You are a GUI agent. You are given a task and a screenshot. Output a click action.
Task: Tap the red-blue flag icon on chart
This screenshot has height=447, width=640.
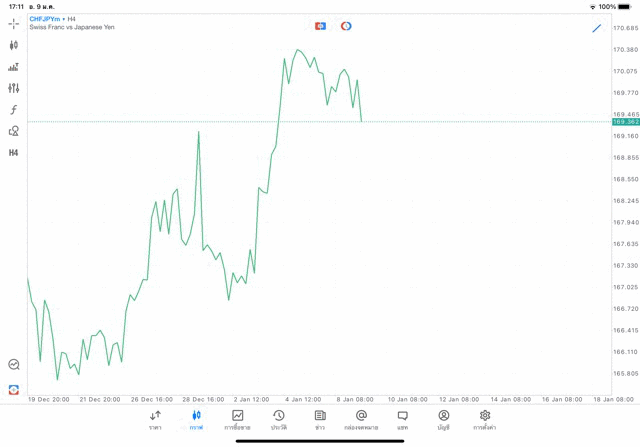(320, 26)
